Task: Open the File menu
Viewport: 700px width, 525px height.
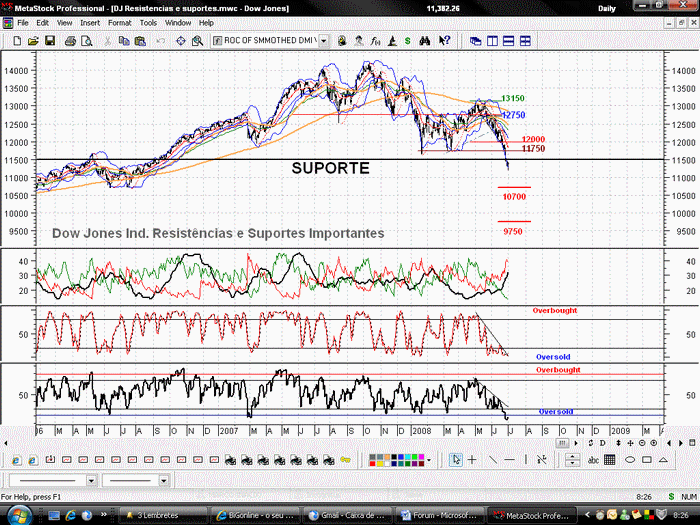Action: (23, 23)
